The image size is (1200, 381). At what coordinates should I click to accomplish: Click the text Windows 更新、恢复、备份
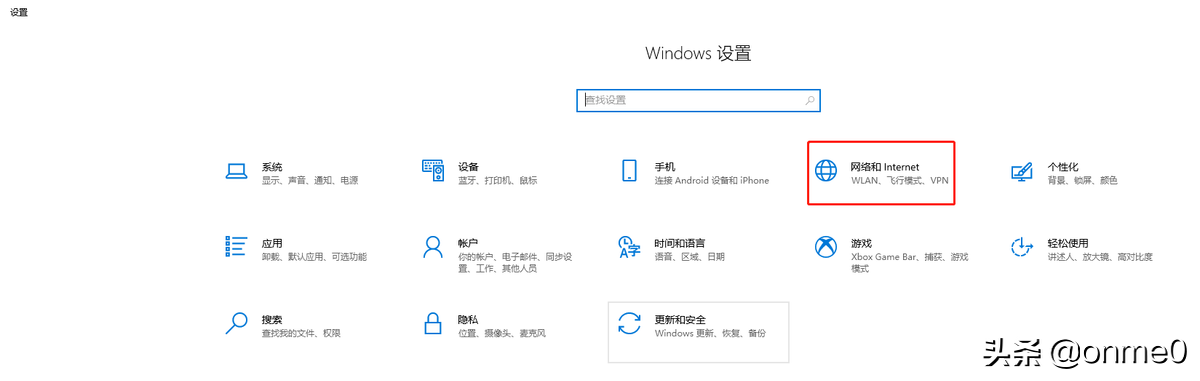pos(710,333)
